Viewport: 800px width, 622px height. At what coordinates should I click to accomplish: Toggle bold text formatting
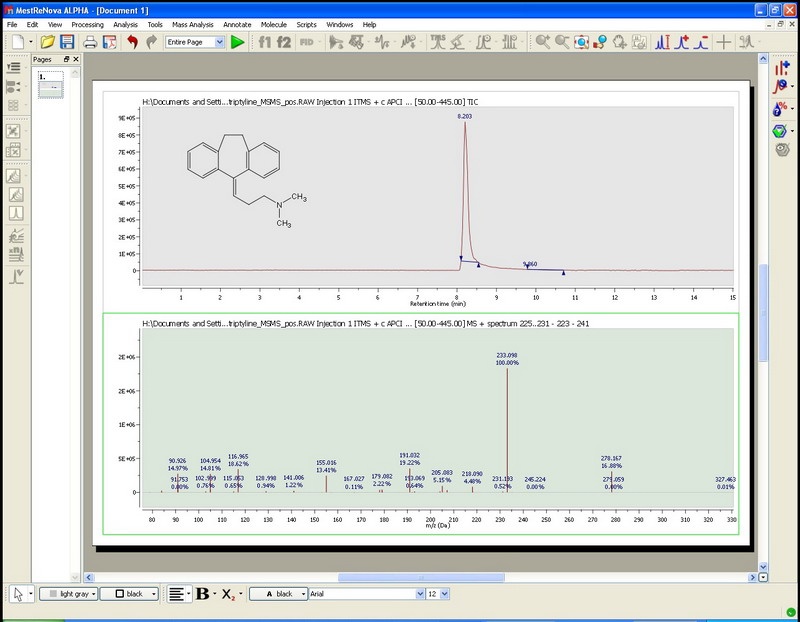(x=204, y=593)
